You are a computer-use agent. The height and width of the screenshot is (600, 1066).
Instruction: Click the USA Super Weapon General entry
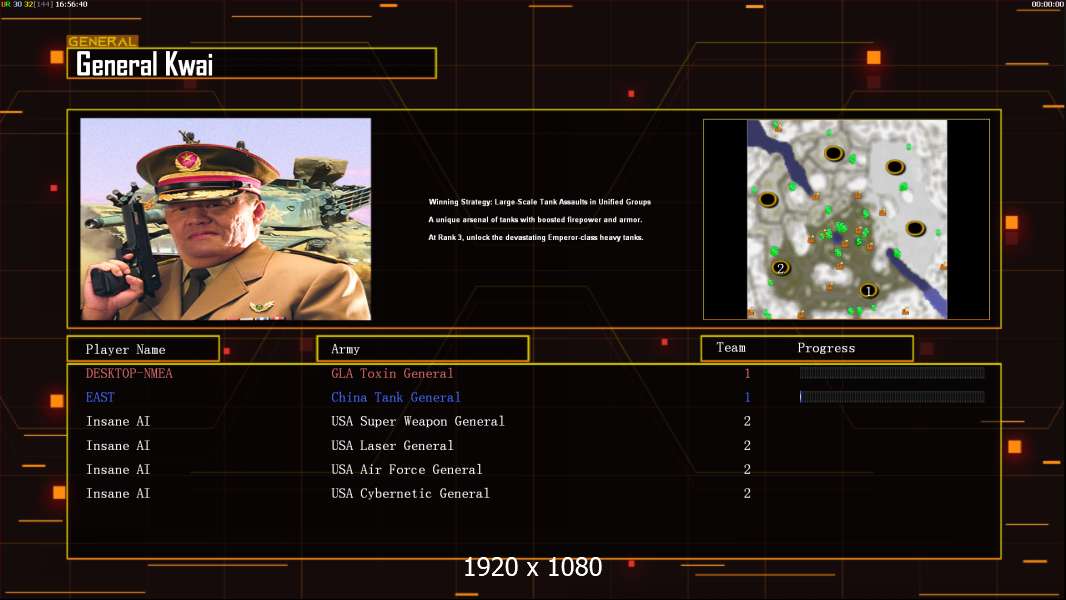tap(417, 421)
